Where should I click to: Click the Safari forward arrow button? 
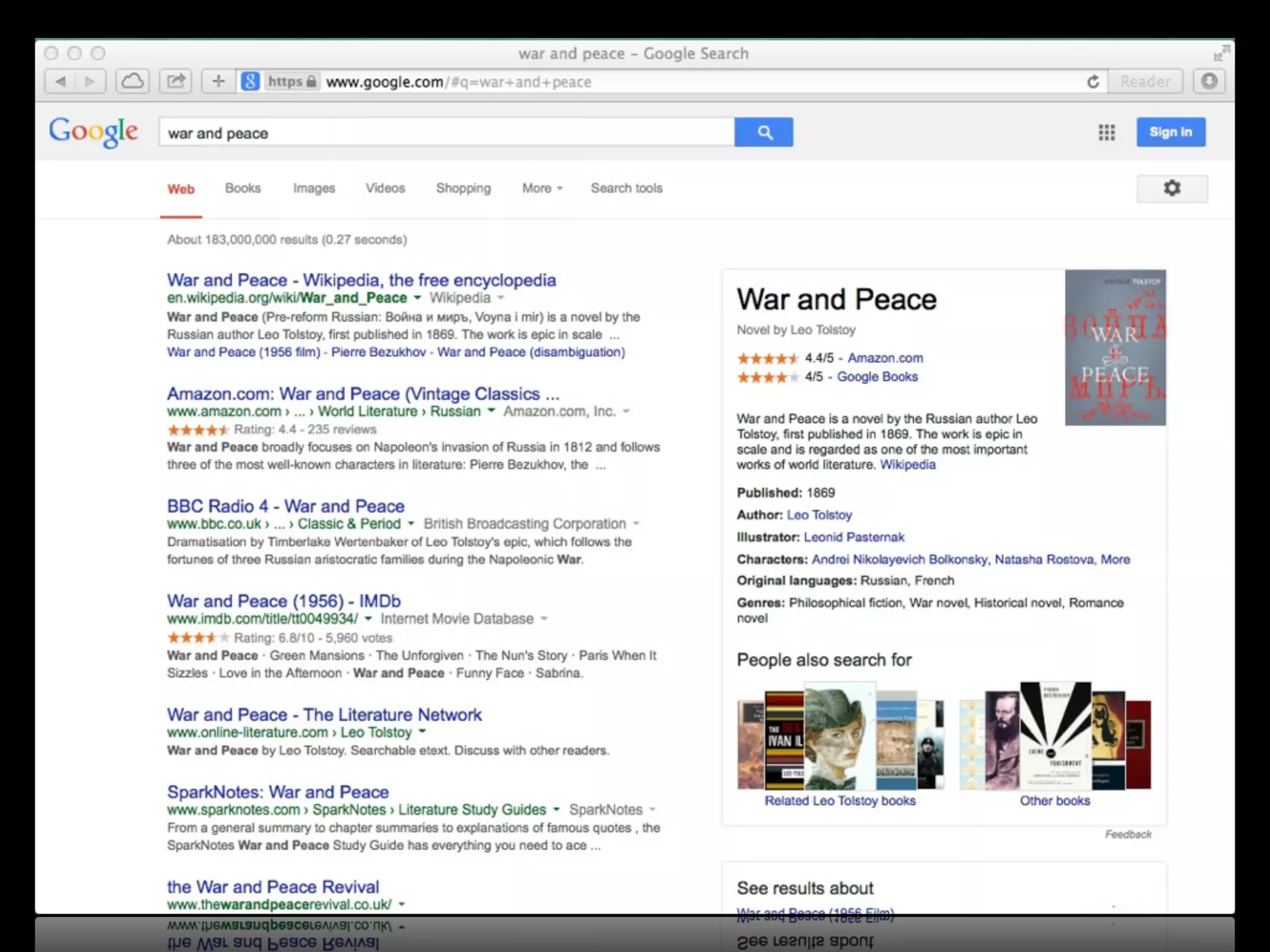point(91,81)
